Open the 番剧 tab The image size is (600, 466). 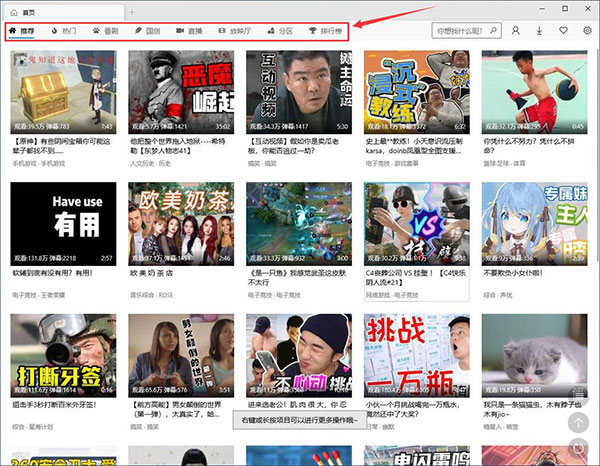105,31
